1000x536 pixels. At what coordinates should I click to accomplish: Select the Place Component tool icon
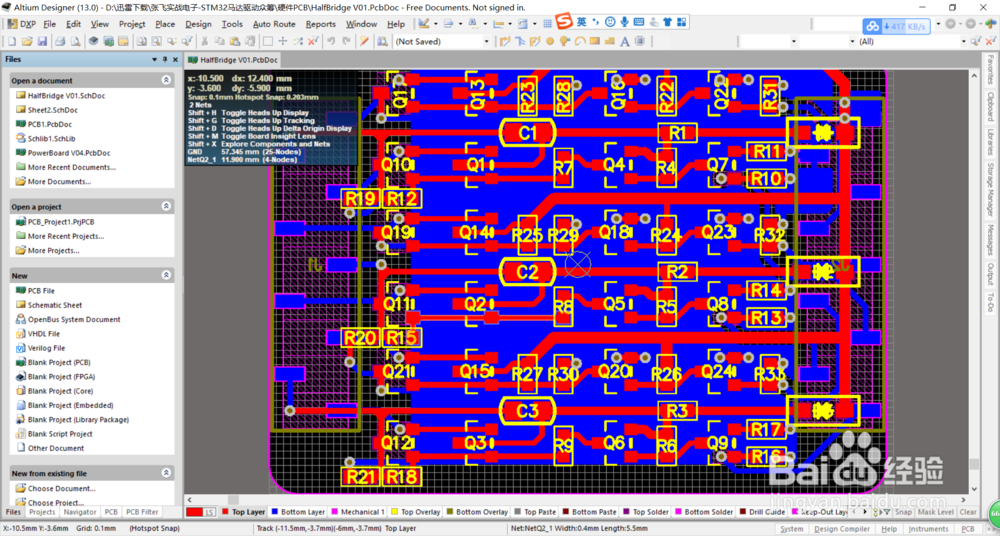(639, 41)
